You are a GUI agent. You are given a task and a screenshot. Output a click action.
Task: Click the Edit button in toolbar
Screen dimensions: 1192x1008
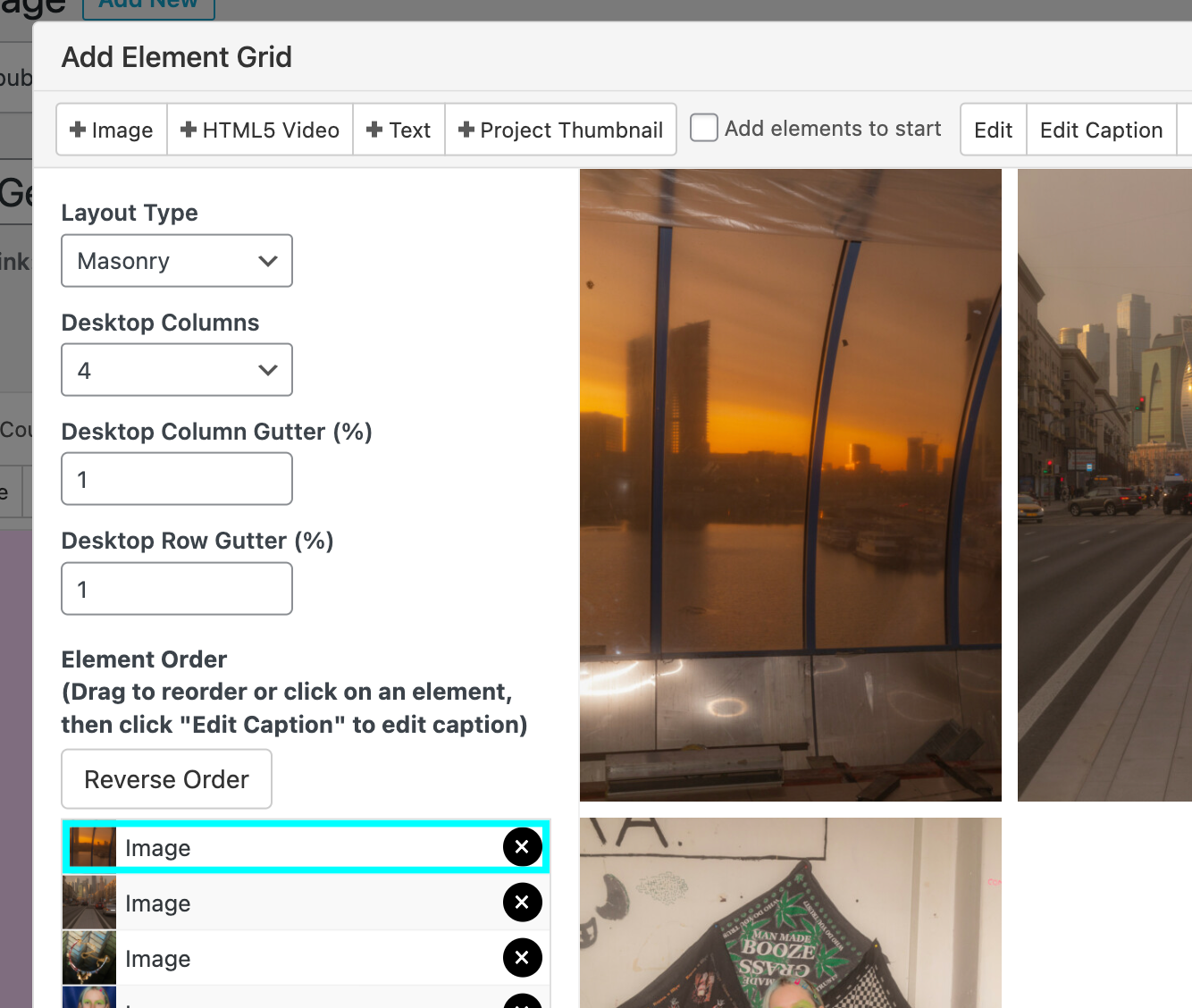click(x=993, y=130)
